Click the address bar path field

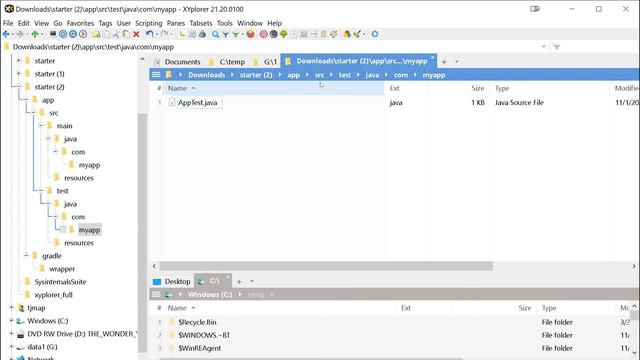click(x=273, y=47)
